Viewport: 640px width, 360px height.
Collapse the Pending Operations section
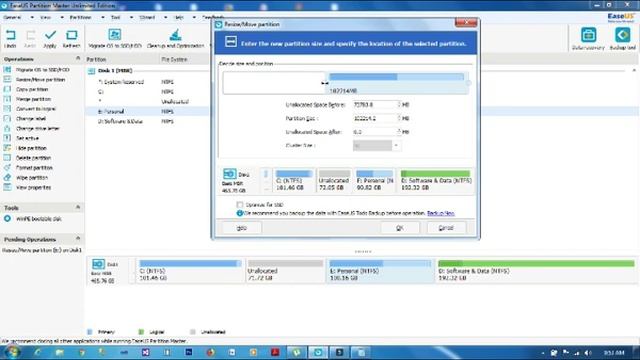(x=78, y=239)
